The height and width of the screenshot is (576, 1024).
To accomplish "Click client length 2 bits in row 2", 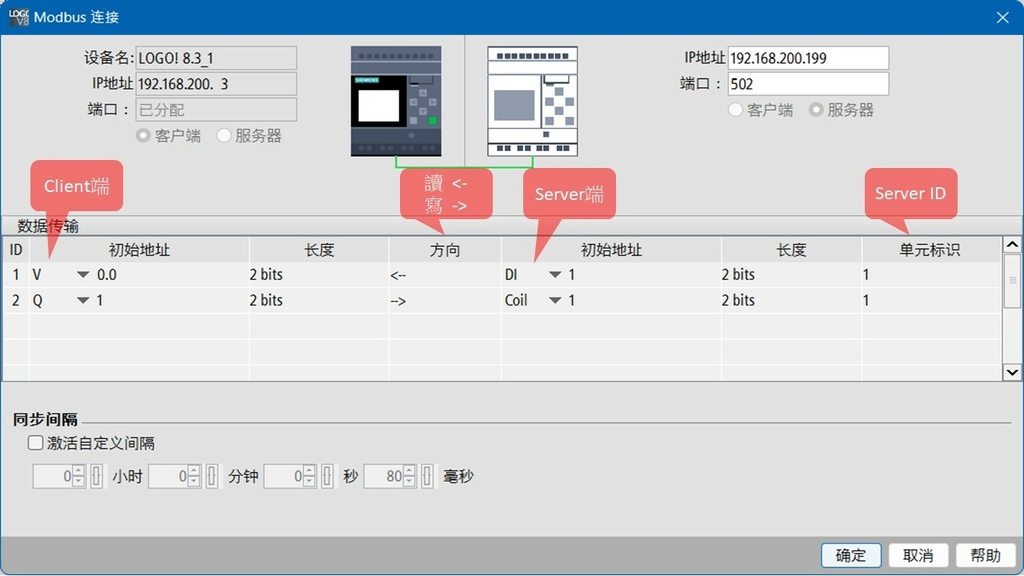I will pos(319,300).
